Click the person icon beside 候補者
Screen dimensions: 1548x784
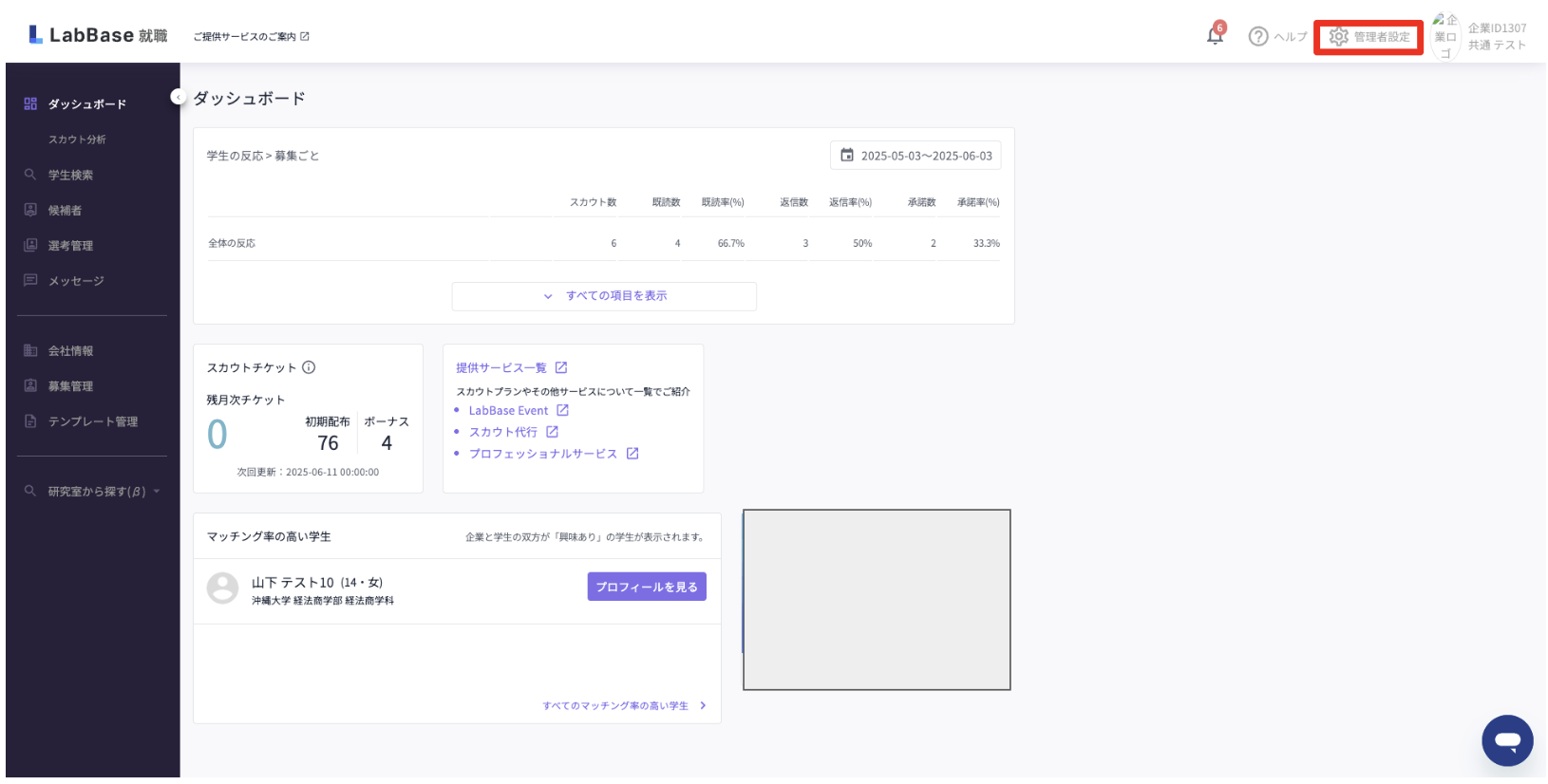click(x=30, y=210)
